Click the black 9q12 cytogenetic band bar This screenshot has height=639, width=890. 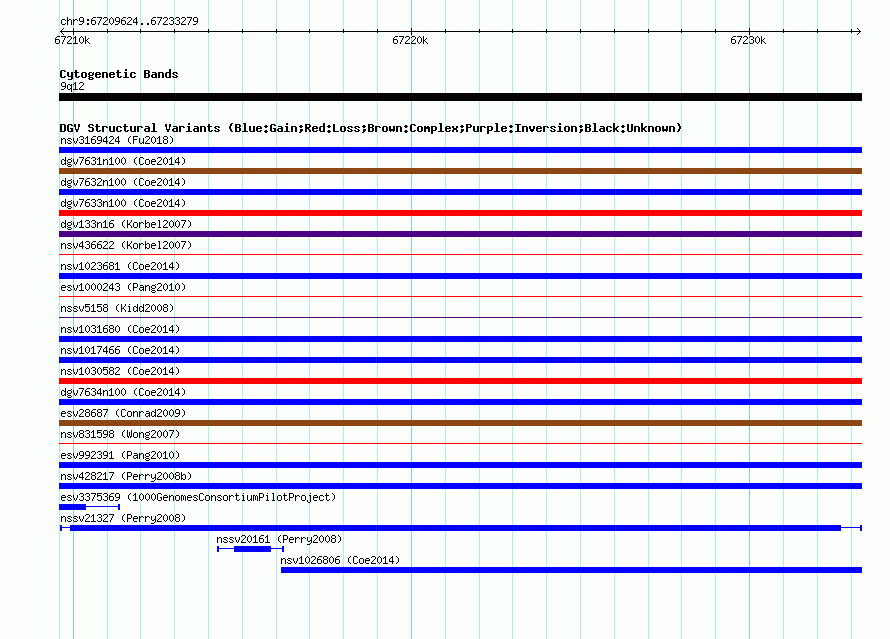pyautogui.click(x=460, y=97)
